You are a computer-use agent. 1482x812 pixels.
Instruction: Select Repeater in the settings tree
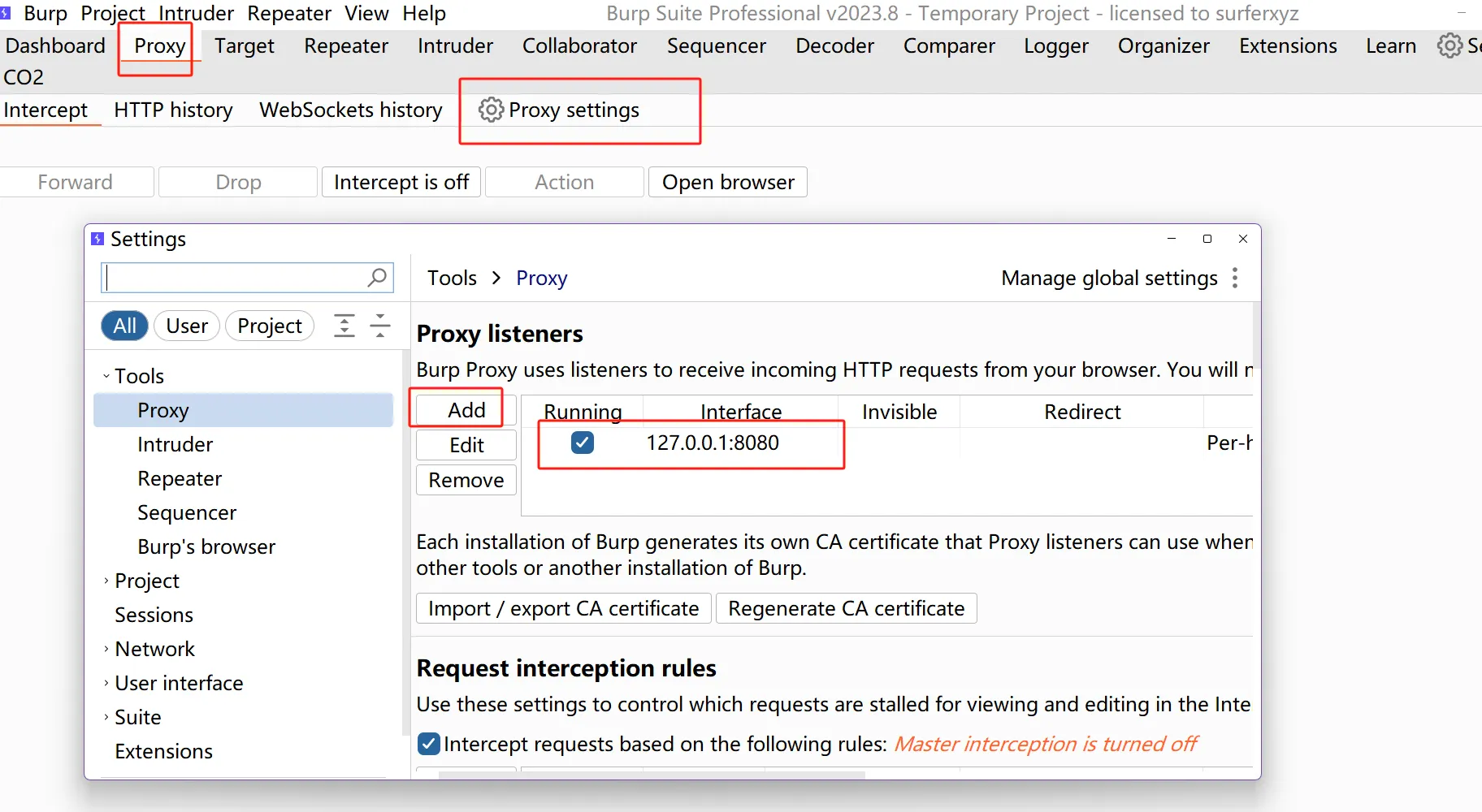tap(180, 478)
